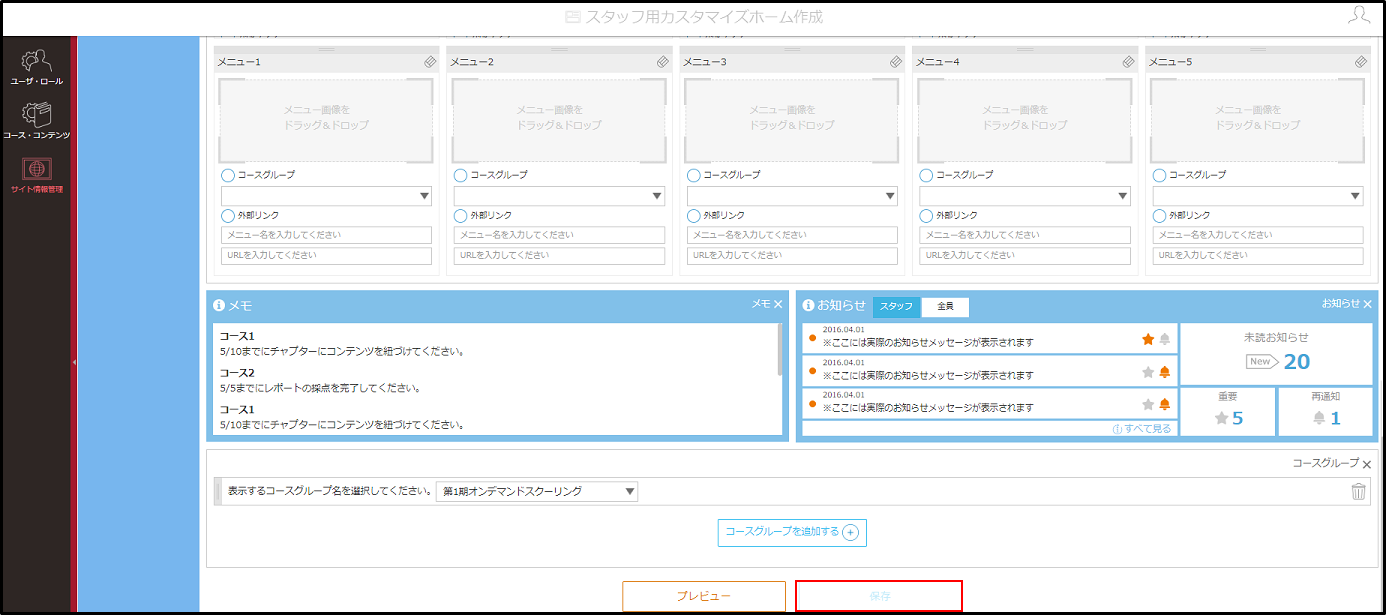Toggle star on third notification row
This screenshot has width=1386, height=615.
1148,404
